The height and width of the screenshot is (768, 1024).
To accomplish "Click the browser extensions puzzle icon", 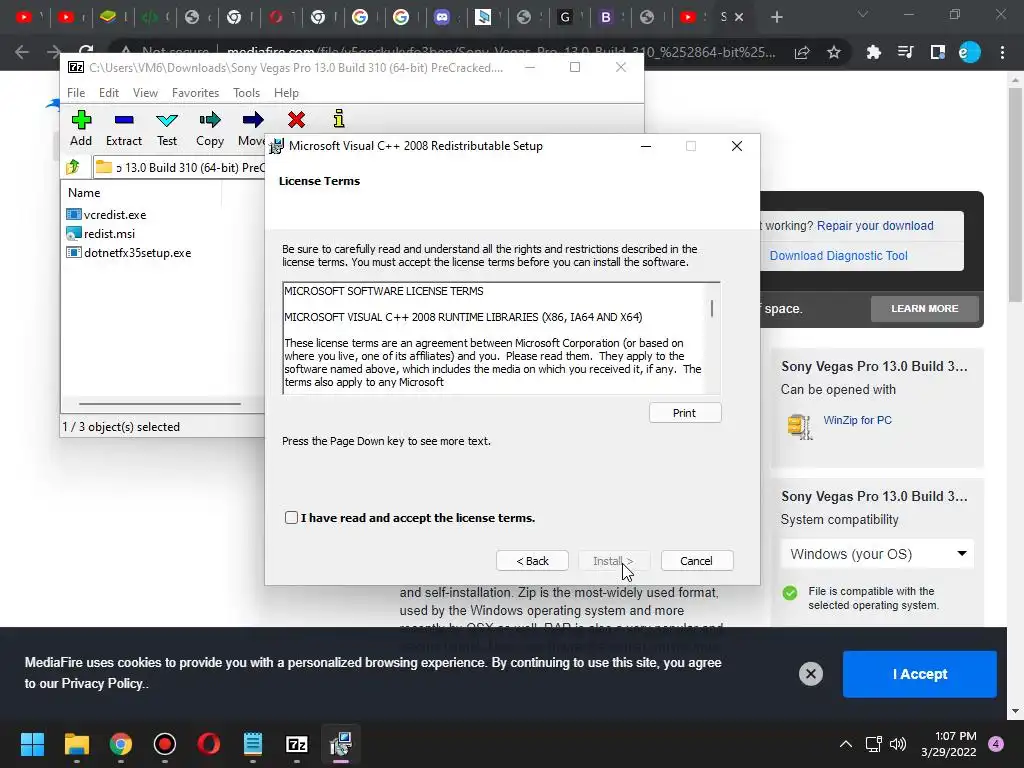I will pos(873,52).
